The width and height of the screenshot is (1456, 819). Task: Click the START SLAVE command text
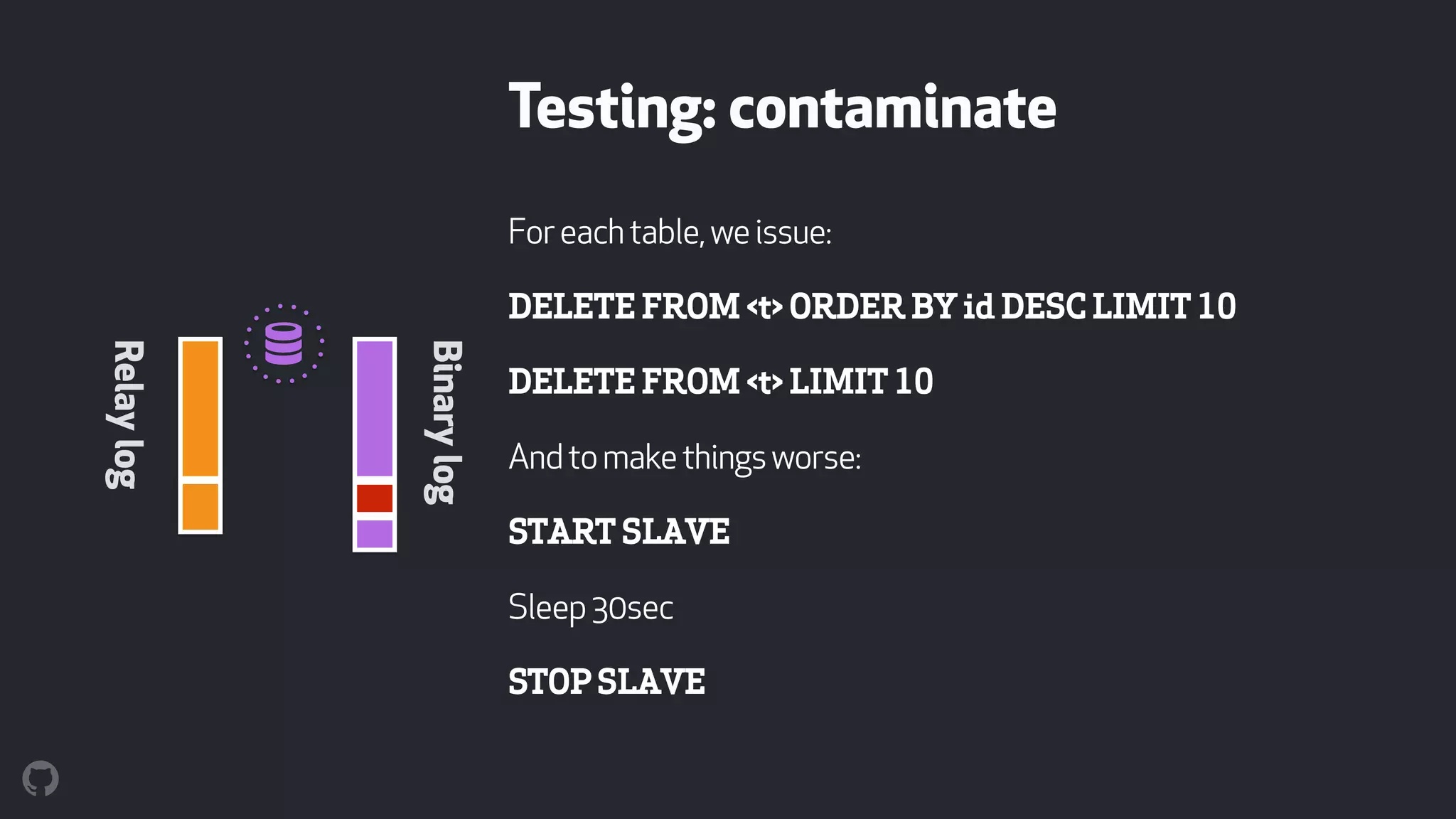(619, 532)
